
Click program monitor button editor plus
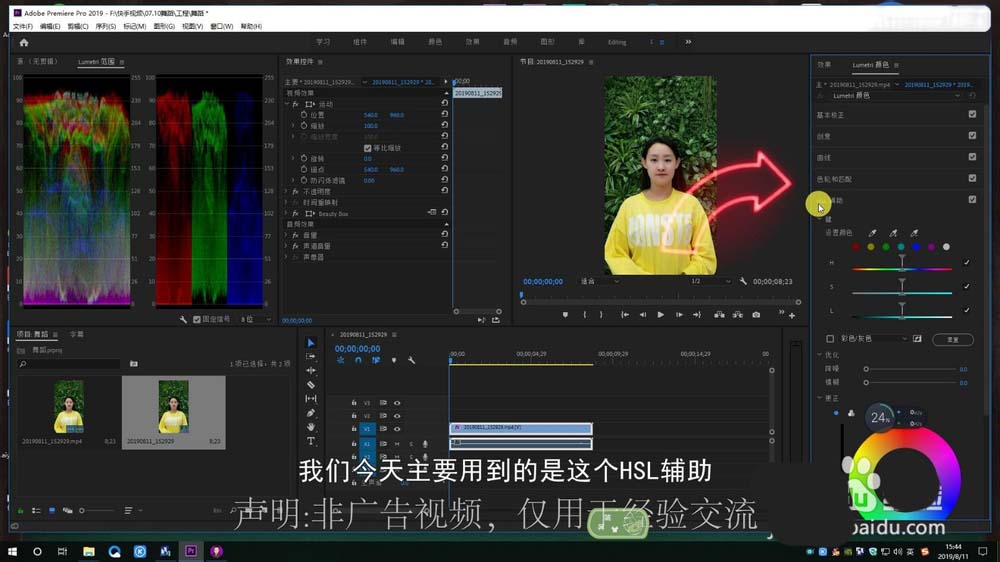[792, 315]
